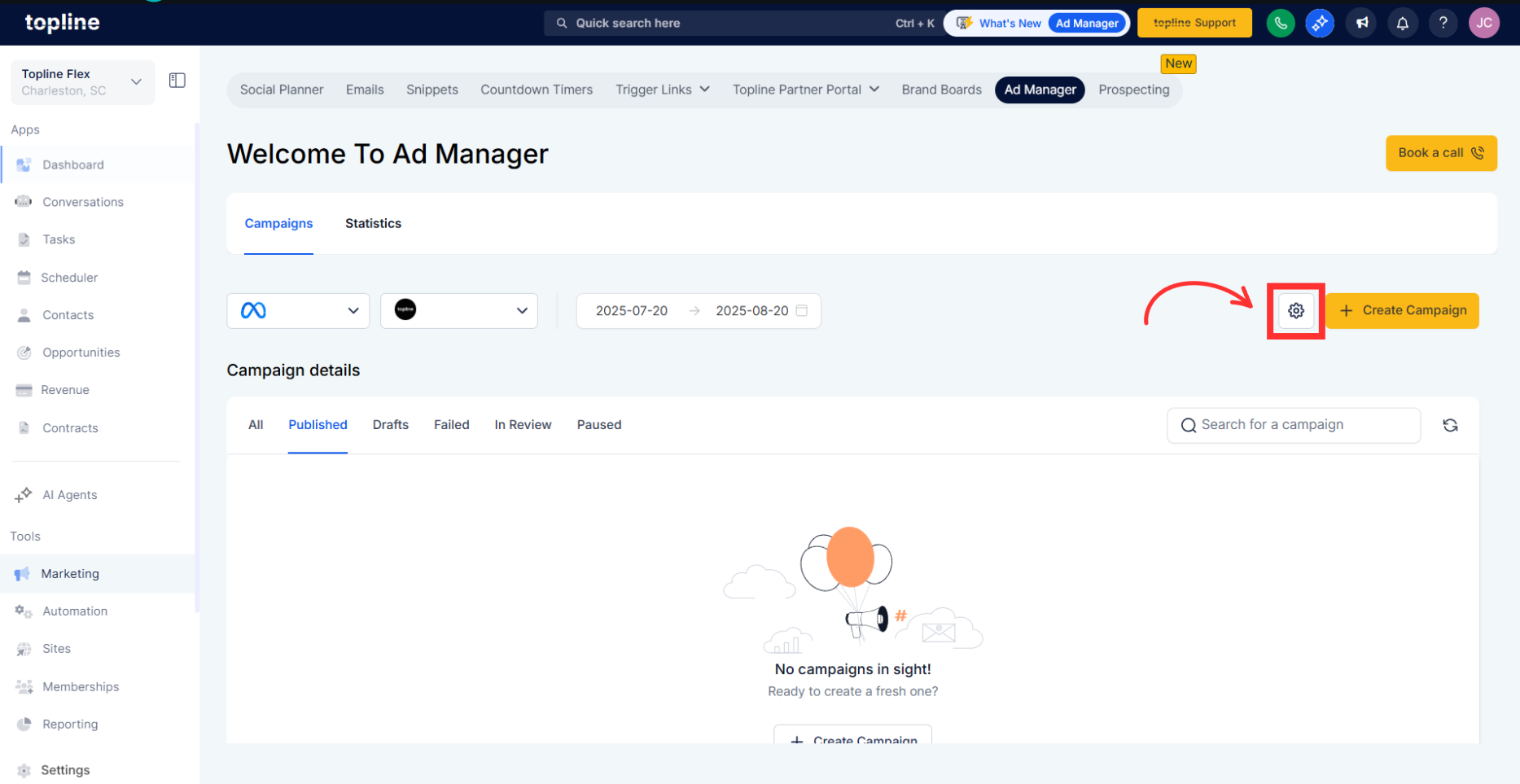Click the Book a call button
1520x784 pixels.
pos(1441,153)
